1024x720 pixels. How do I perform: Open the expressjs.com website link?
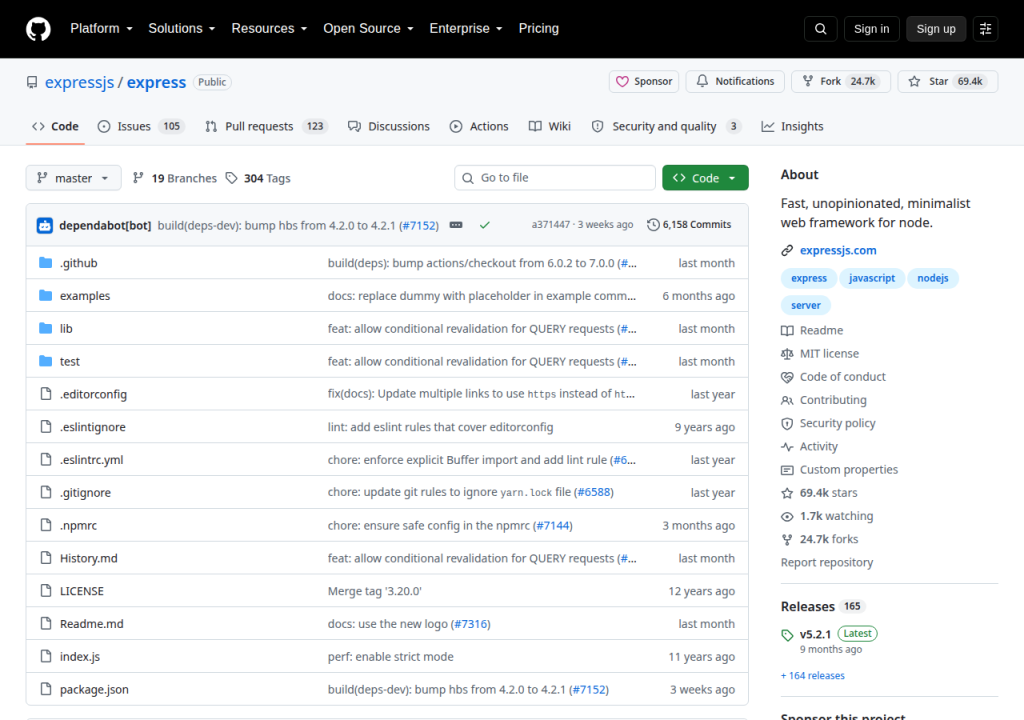(x=838, y=250)
